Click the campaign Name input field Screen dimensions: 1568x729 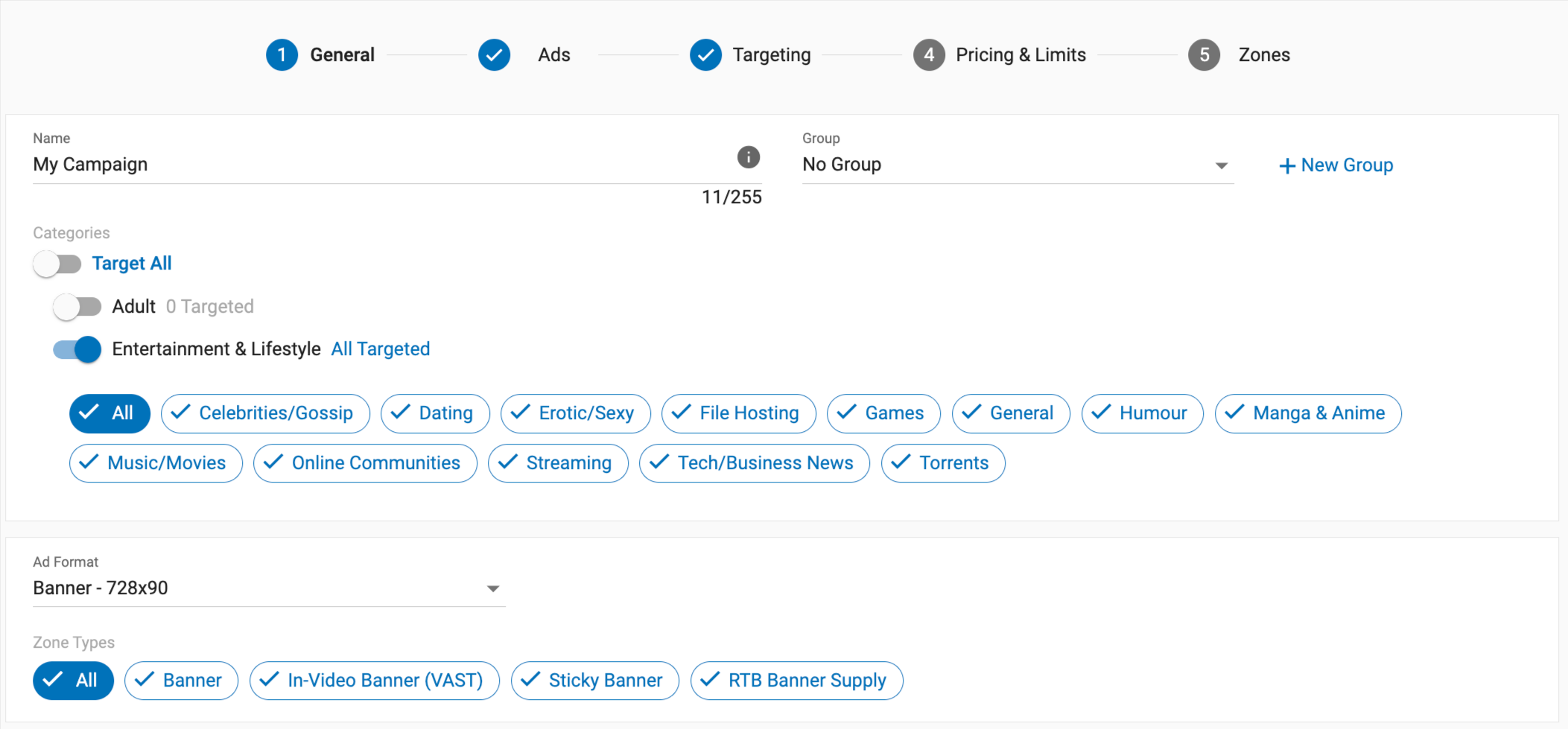point(372,165)
